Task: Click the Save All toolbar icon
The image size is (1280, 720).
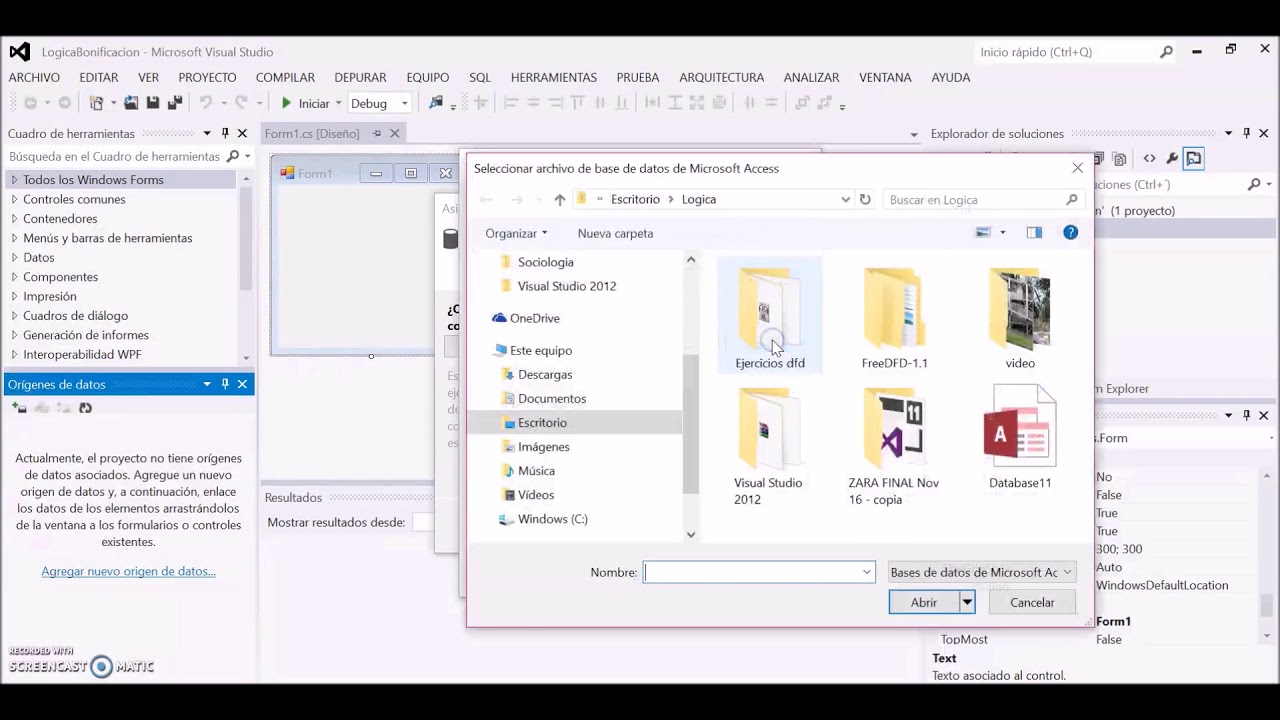Action: click(175, 103)
